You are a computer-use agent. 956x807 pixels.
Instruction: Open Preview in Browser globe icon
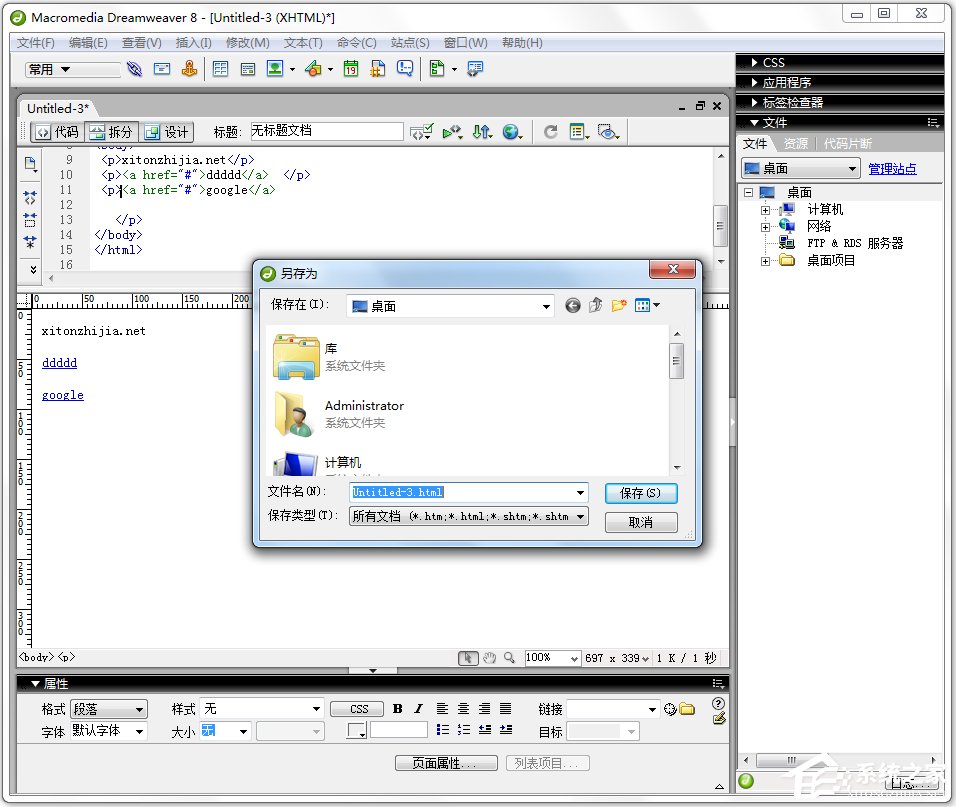510,131
